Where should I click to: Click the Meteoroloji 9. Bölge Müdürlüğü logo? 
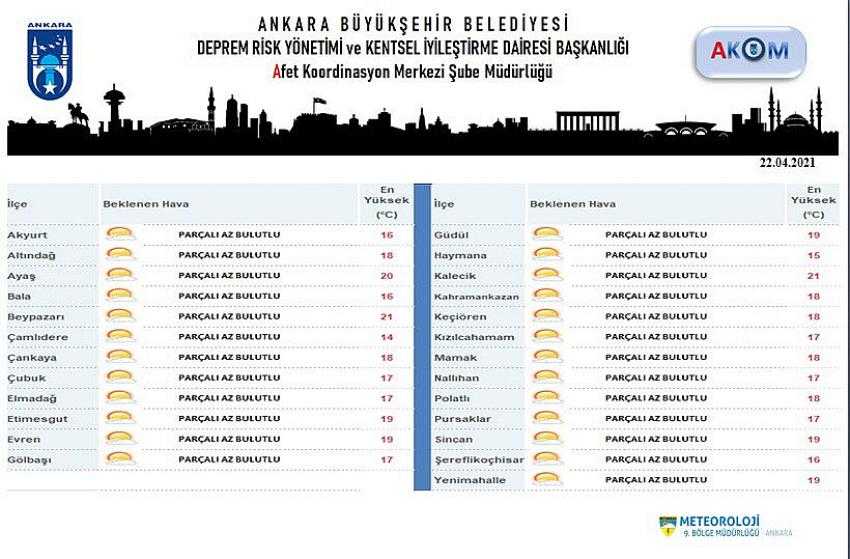click(725, 526)
